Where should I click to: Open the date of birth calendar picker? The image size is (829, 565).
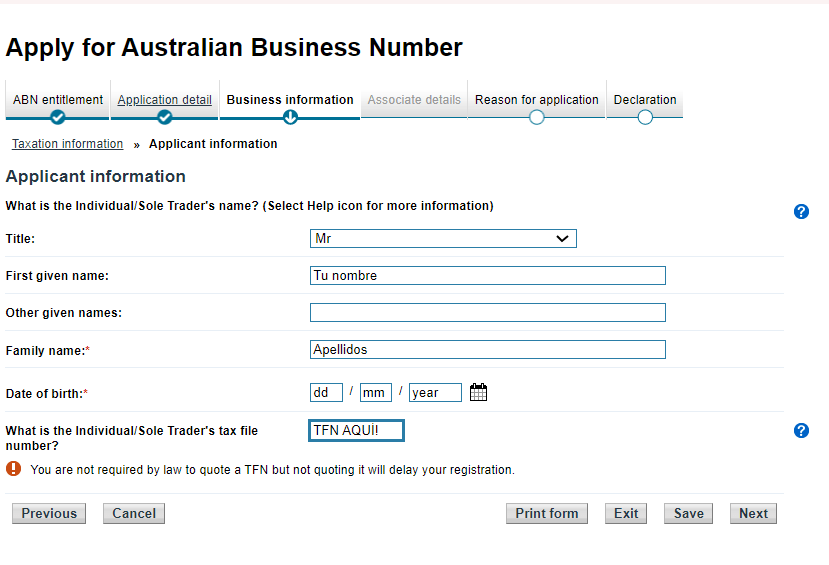click(x=478, y=393)
